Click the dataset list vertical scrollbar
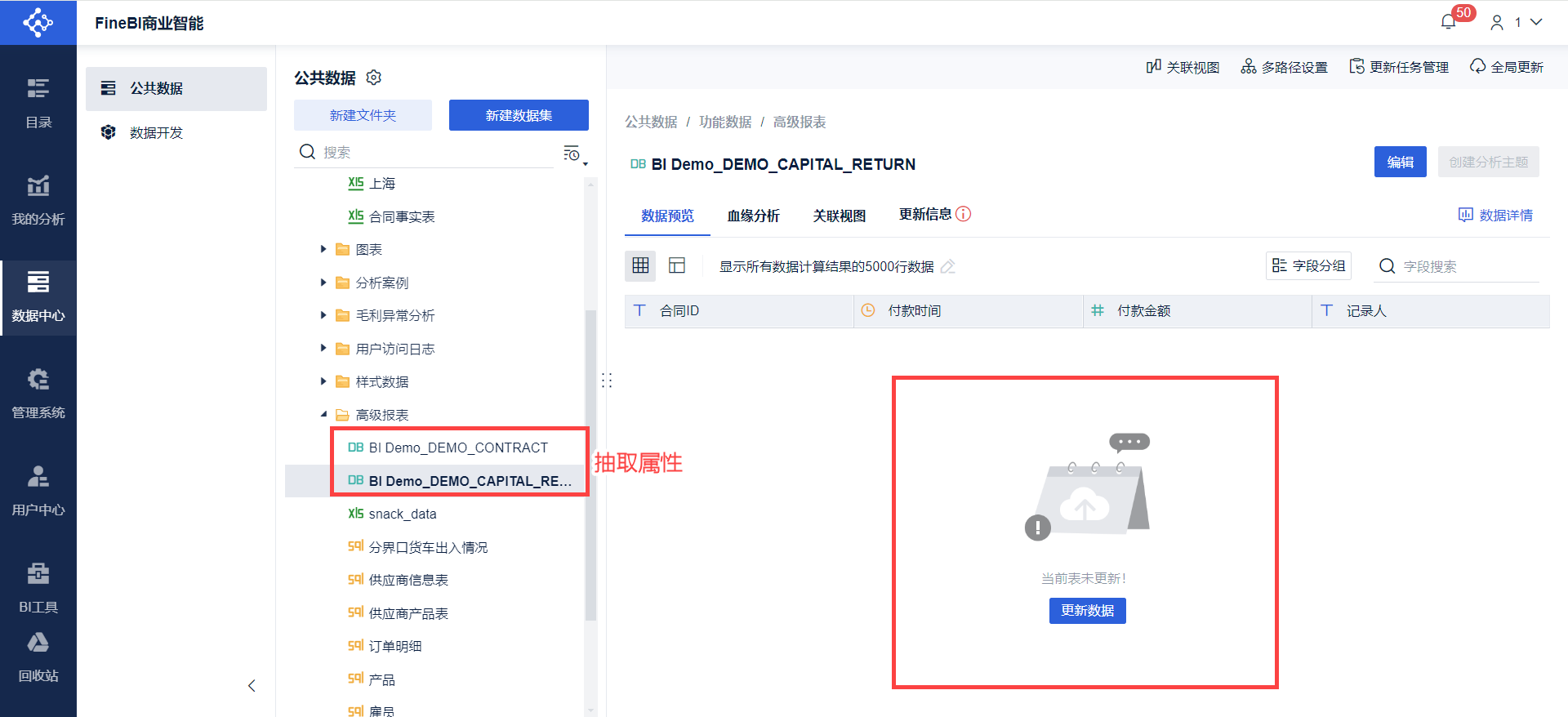Image resolution: width=1568 pixels, height=717 pixels. [x=590, y=465]
